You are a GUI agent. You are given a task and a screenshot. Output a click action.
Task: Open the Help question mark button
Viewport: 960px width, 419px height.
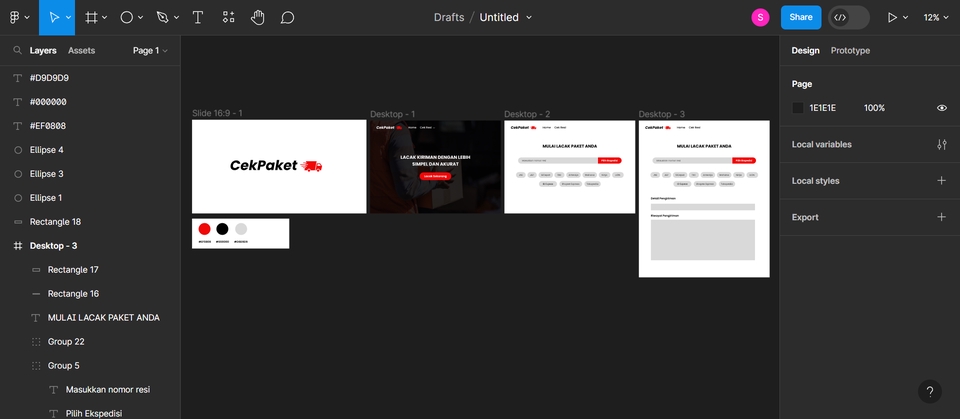[929, 391]
